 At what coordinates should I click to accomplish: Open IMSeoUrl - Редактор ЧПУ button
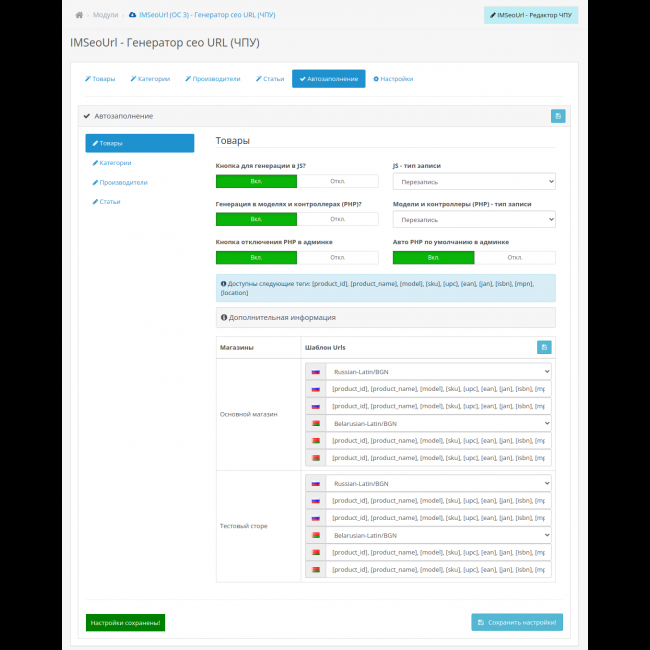(531, 15)
